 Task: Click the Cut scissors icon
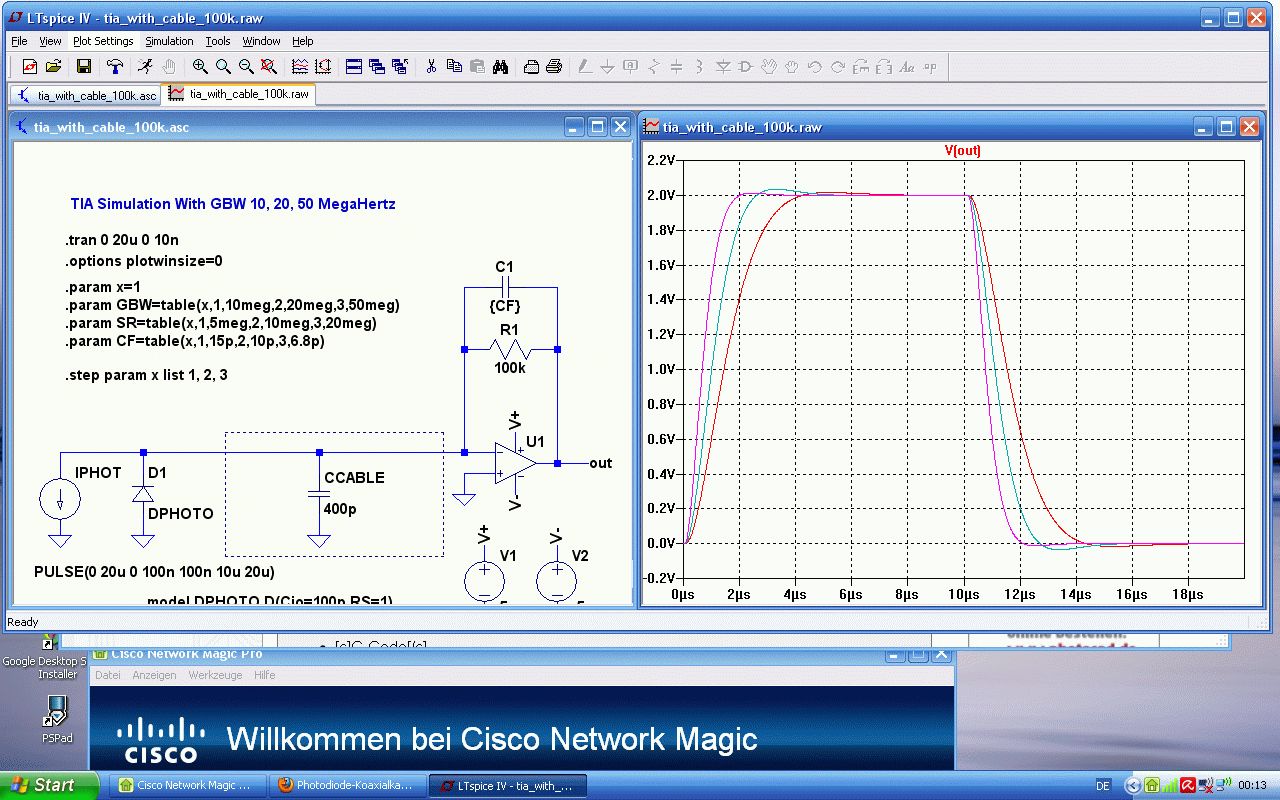431,67
